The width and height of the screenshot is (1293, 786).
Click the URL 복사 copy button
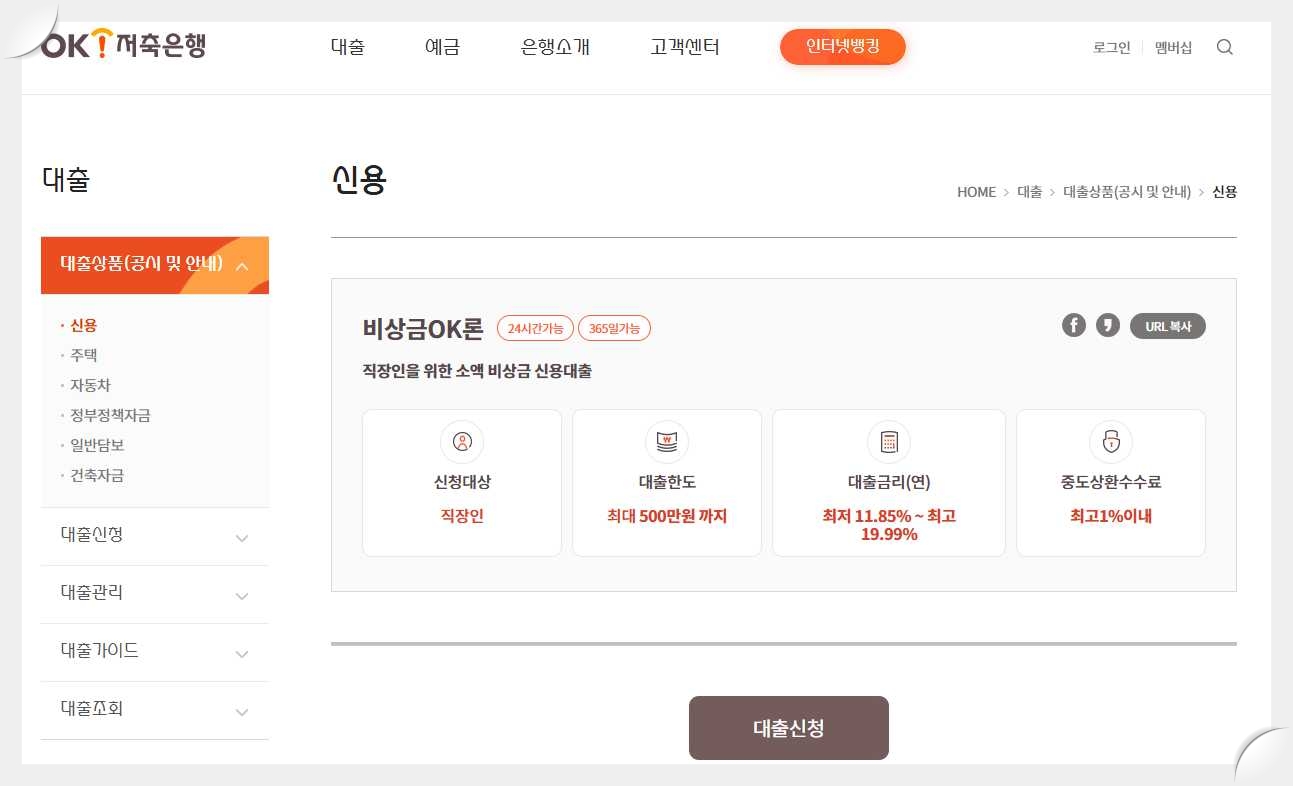(1167, 324)
